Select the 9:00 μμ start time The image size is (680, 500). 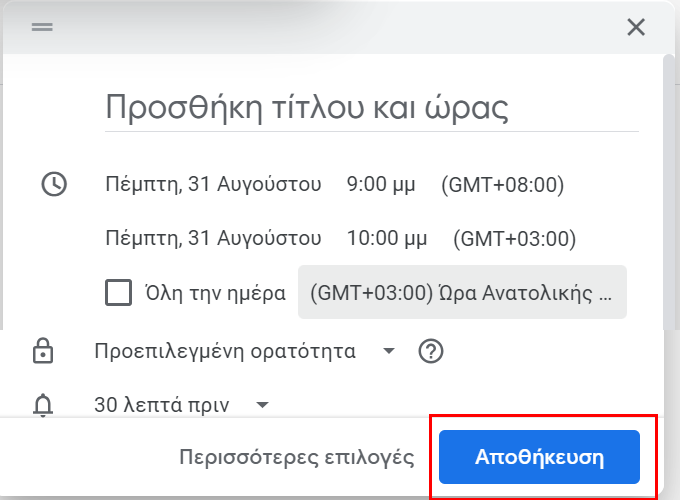pos(381,184)
